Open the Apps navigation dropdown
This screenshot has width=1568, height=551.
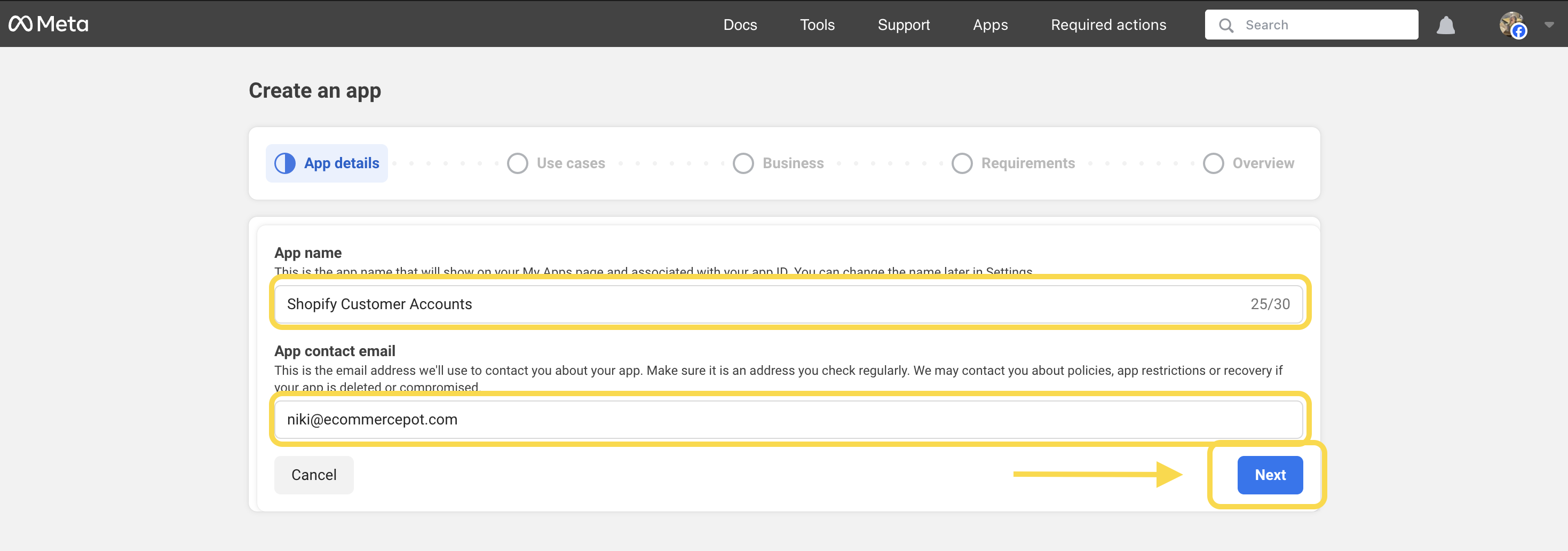(991, 25)
